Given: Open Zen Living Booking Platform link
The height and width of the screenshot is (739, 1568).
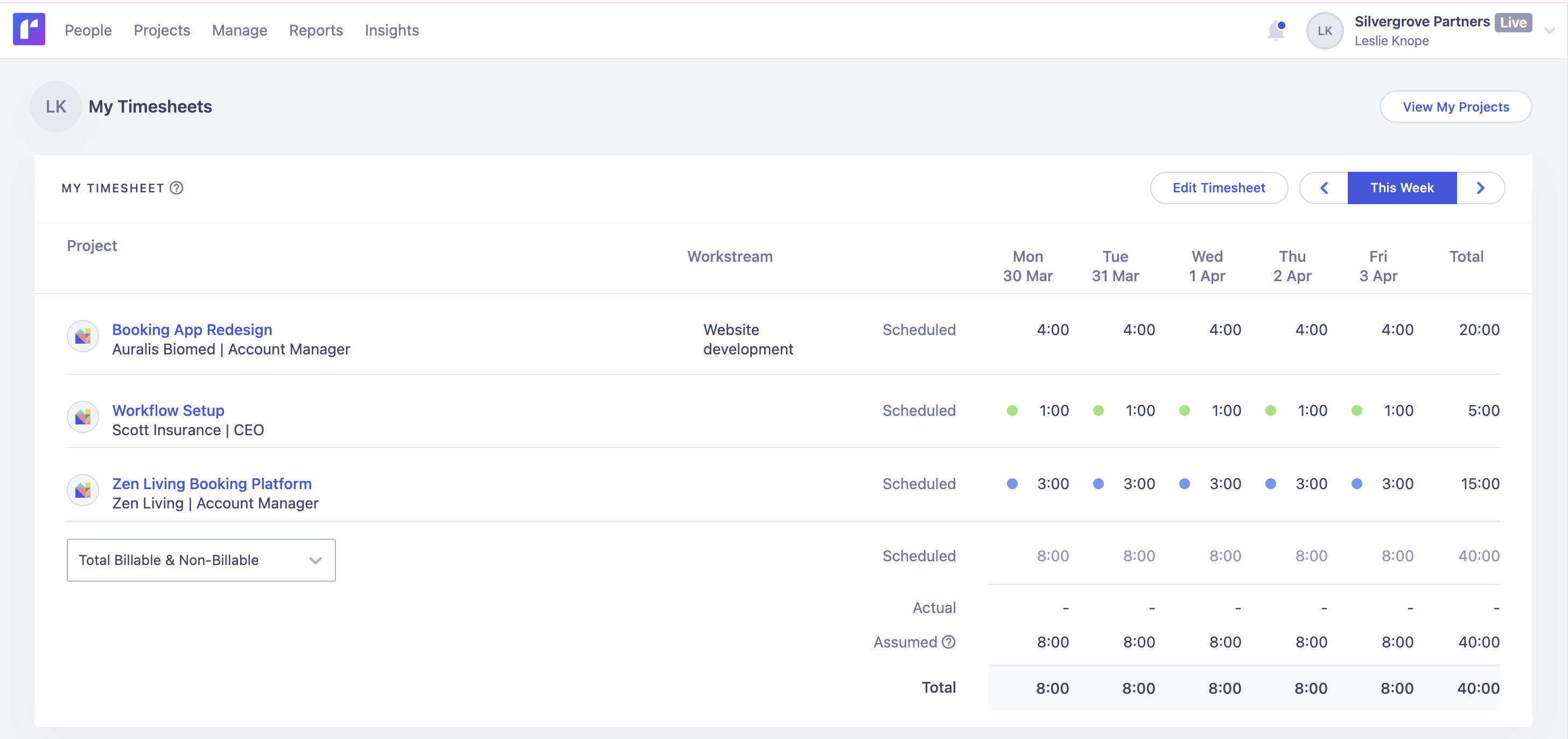Looking at the screenshot, I should 211,483.
